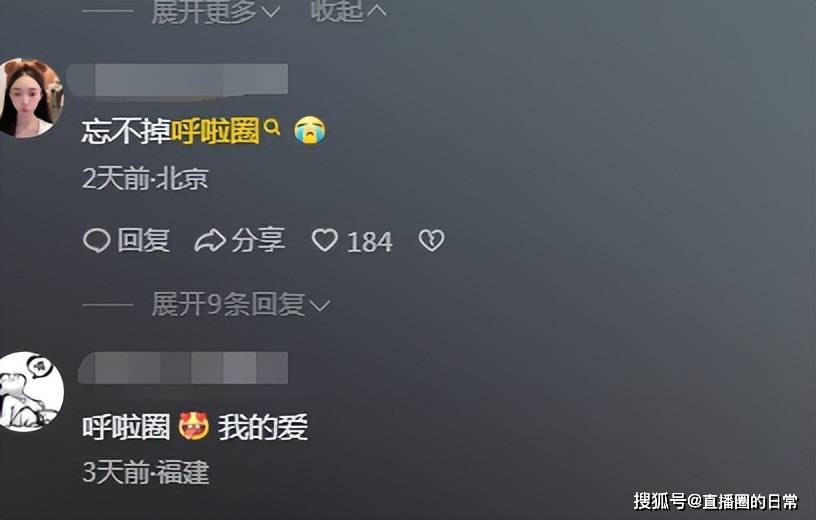Click the crying emoji in first comment
The image size is (816, 520).
click(310, 130)
